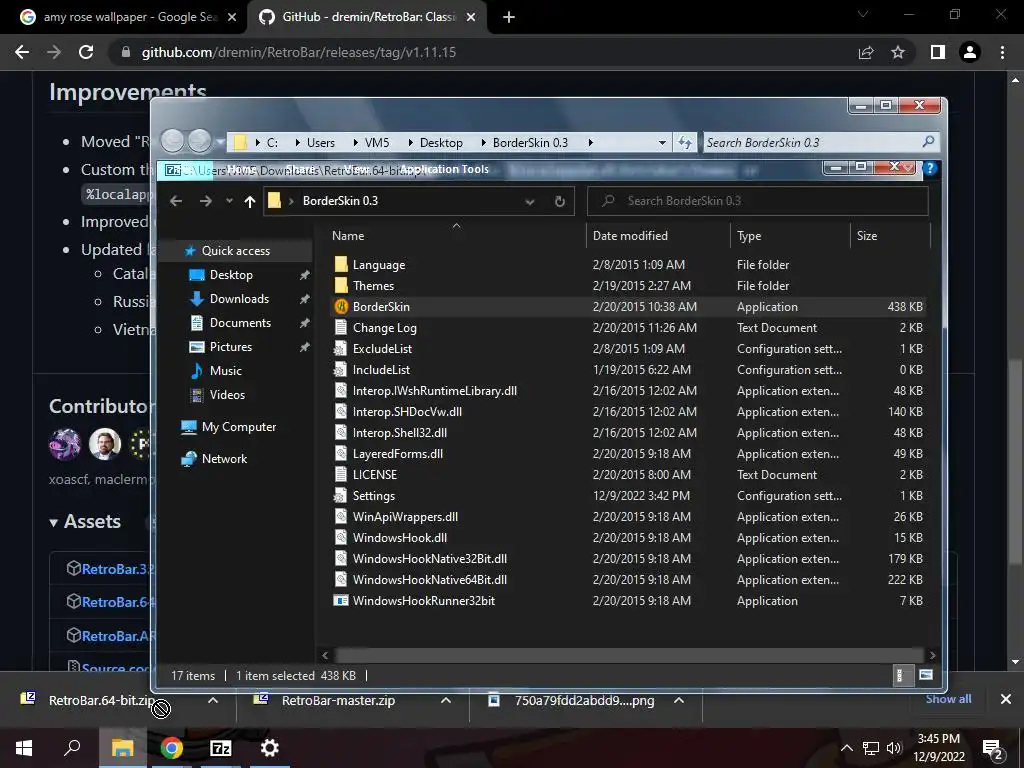Screen dimensions: 1024x768
Task: Open Explorer help question mark icon
Action: (930, 168)
